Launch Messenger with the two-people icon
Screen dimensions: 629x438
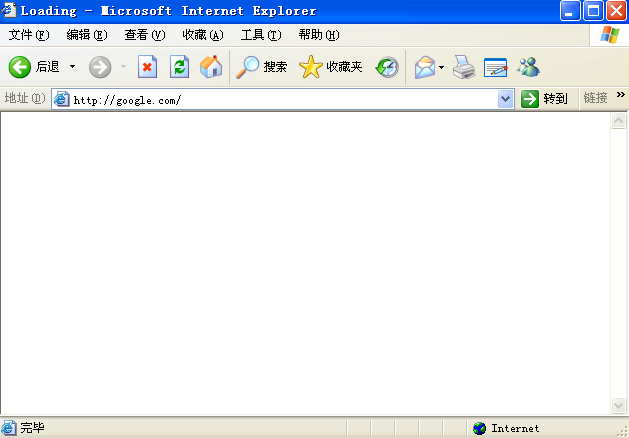[x=528, y=67]
